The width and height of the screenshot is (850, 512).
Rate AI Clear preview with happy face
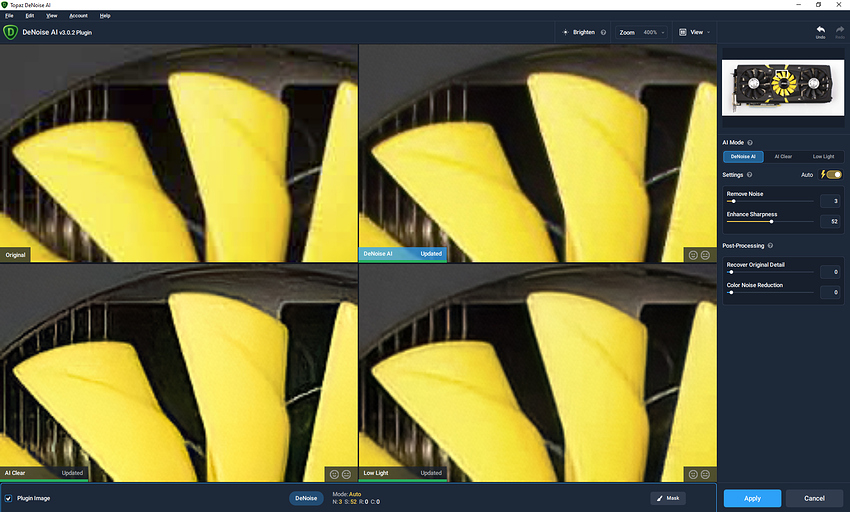click(334, 474)
